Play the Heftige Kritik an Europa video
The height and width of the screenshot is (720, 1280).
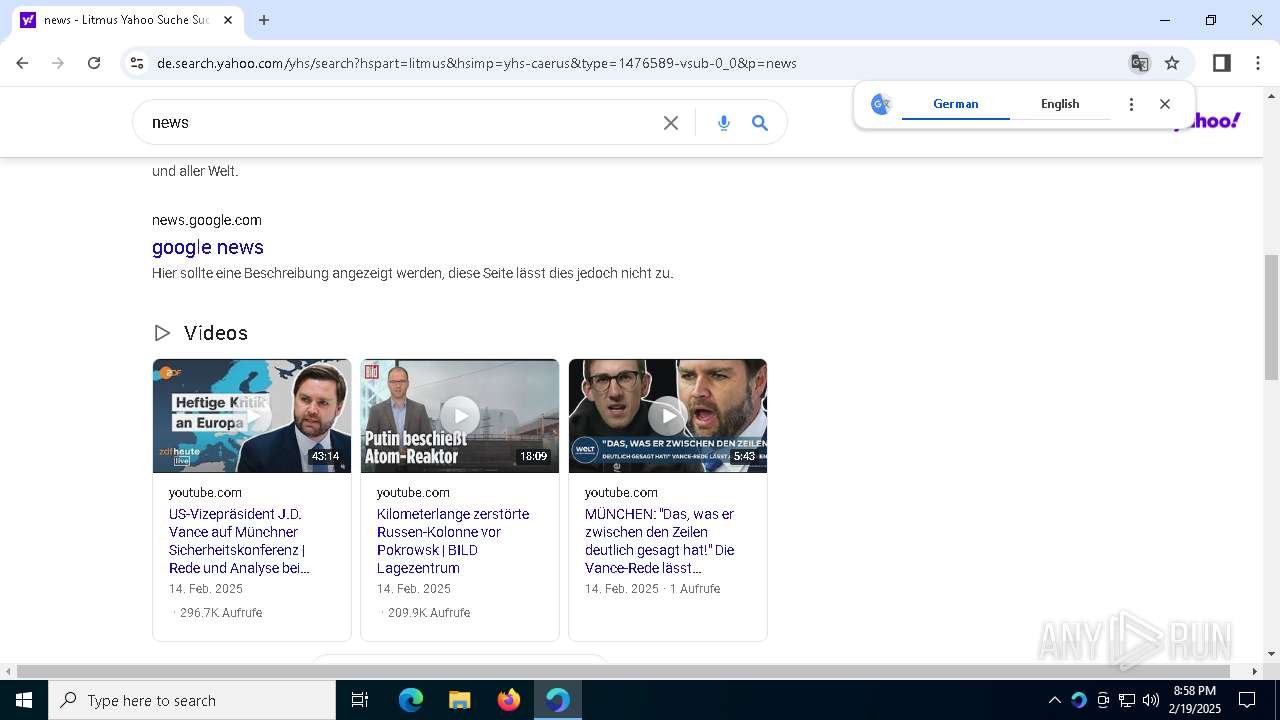pyautogui.click(x=252, y=416)
